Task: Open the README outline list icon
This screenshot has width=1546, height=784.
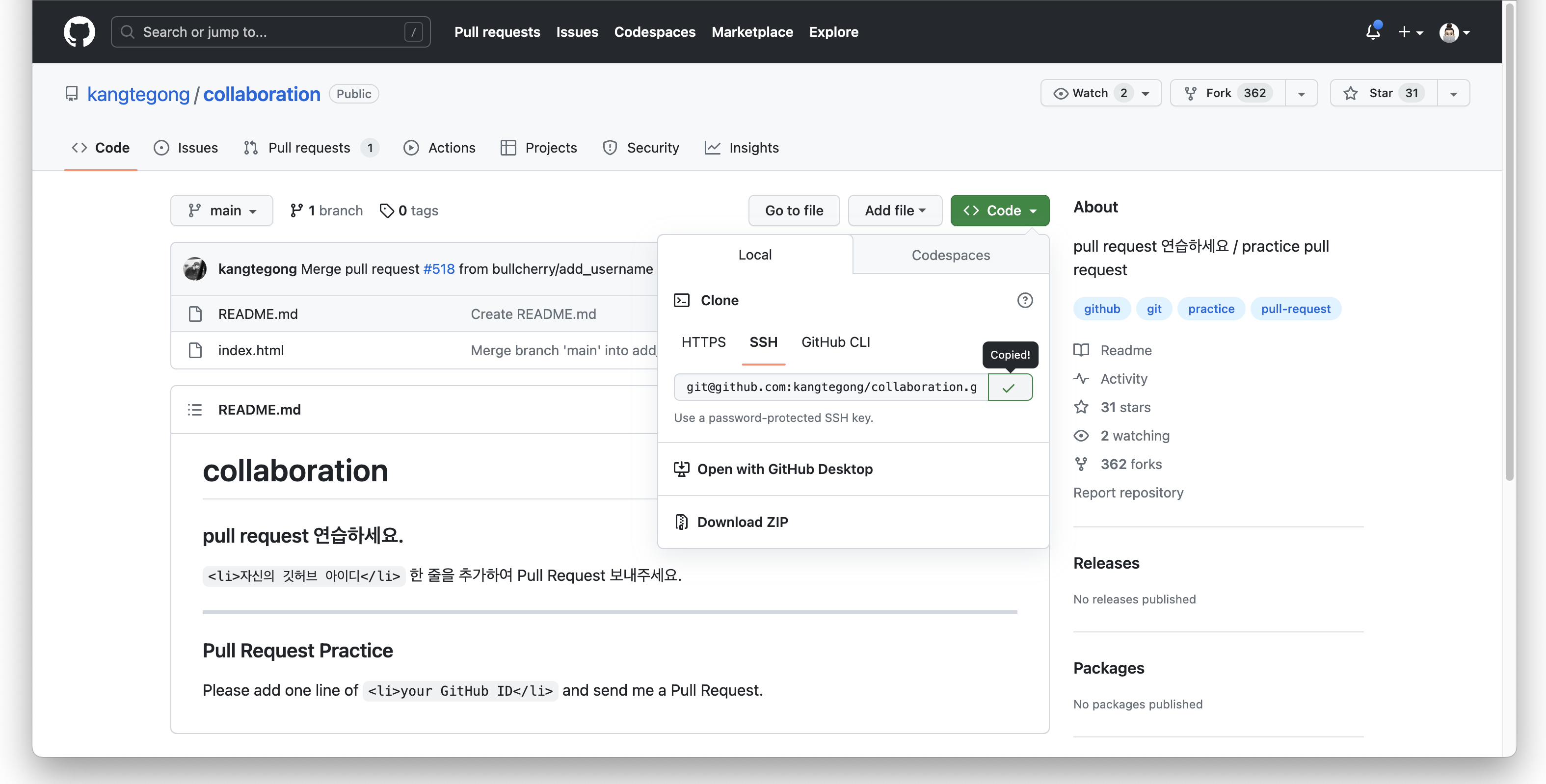Action: pos(194,410)
